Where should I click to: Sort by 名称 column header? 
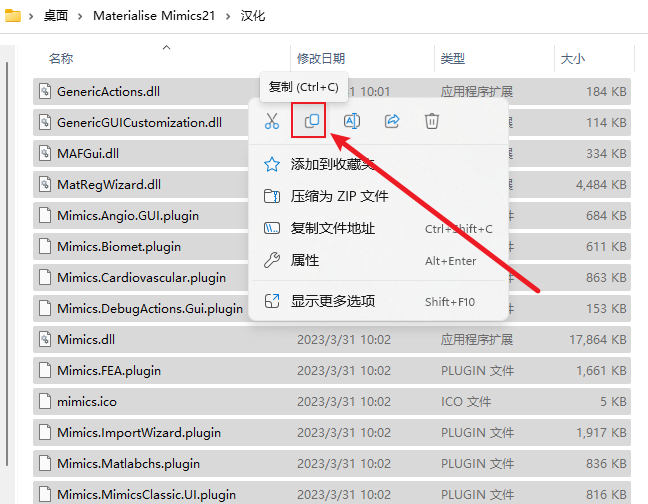tap(61, 59)
